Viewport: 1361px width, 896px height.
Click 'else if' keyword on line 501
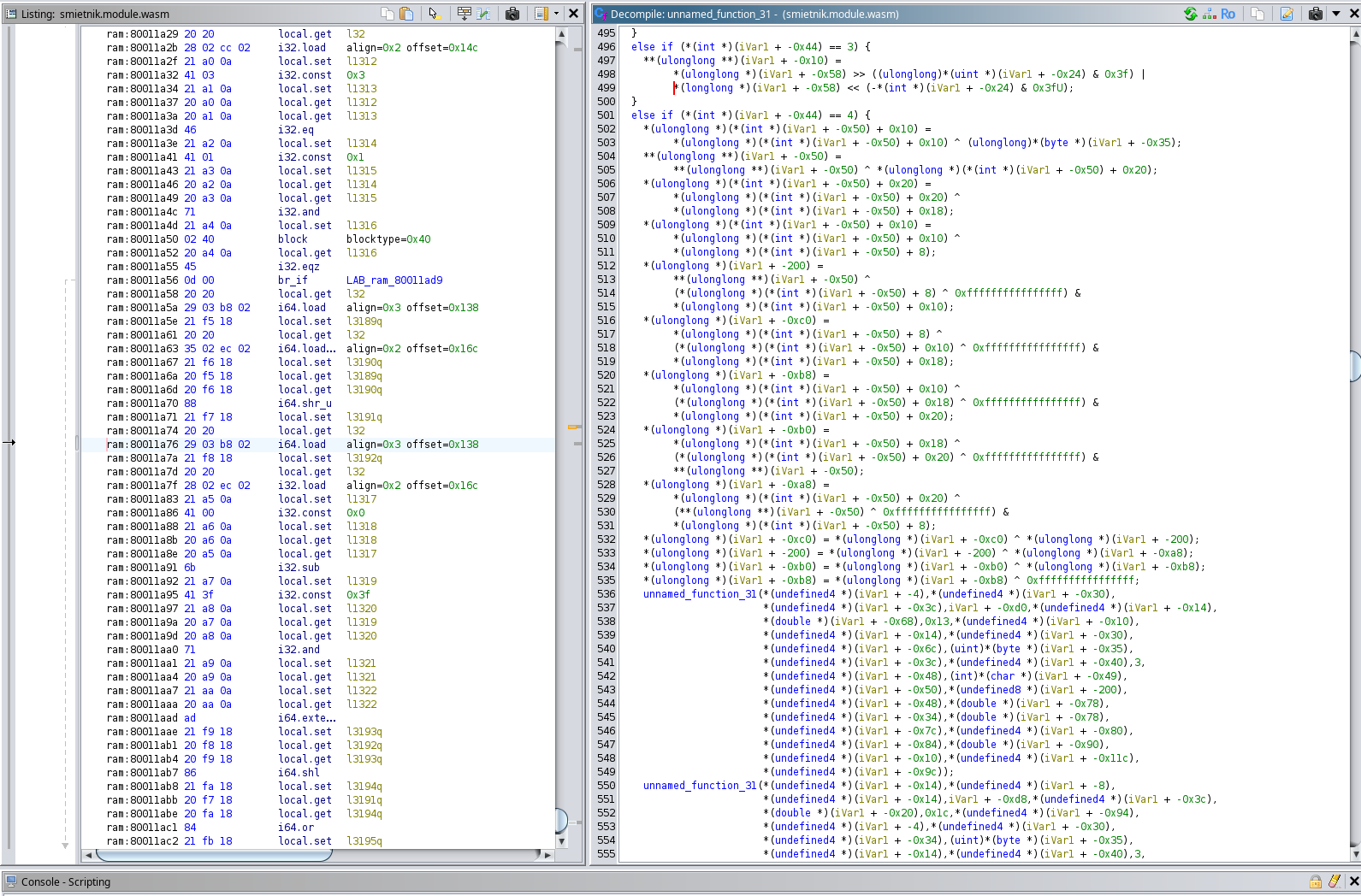click(652, 115)
